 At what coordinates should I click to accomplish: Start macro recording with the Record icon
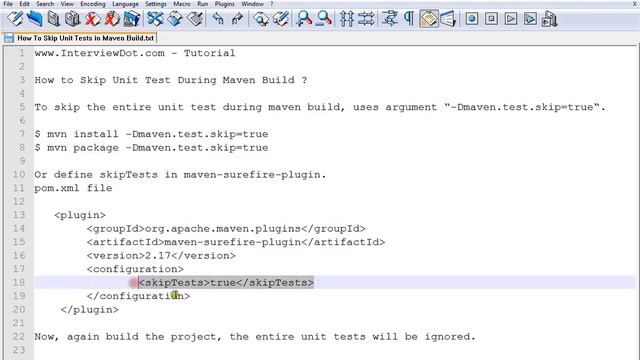tap(472, 19)
